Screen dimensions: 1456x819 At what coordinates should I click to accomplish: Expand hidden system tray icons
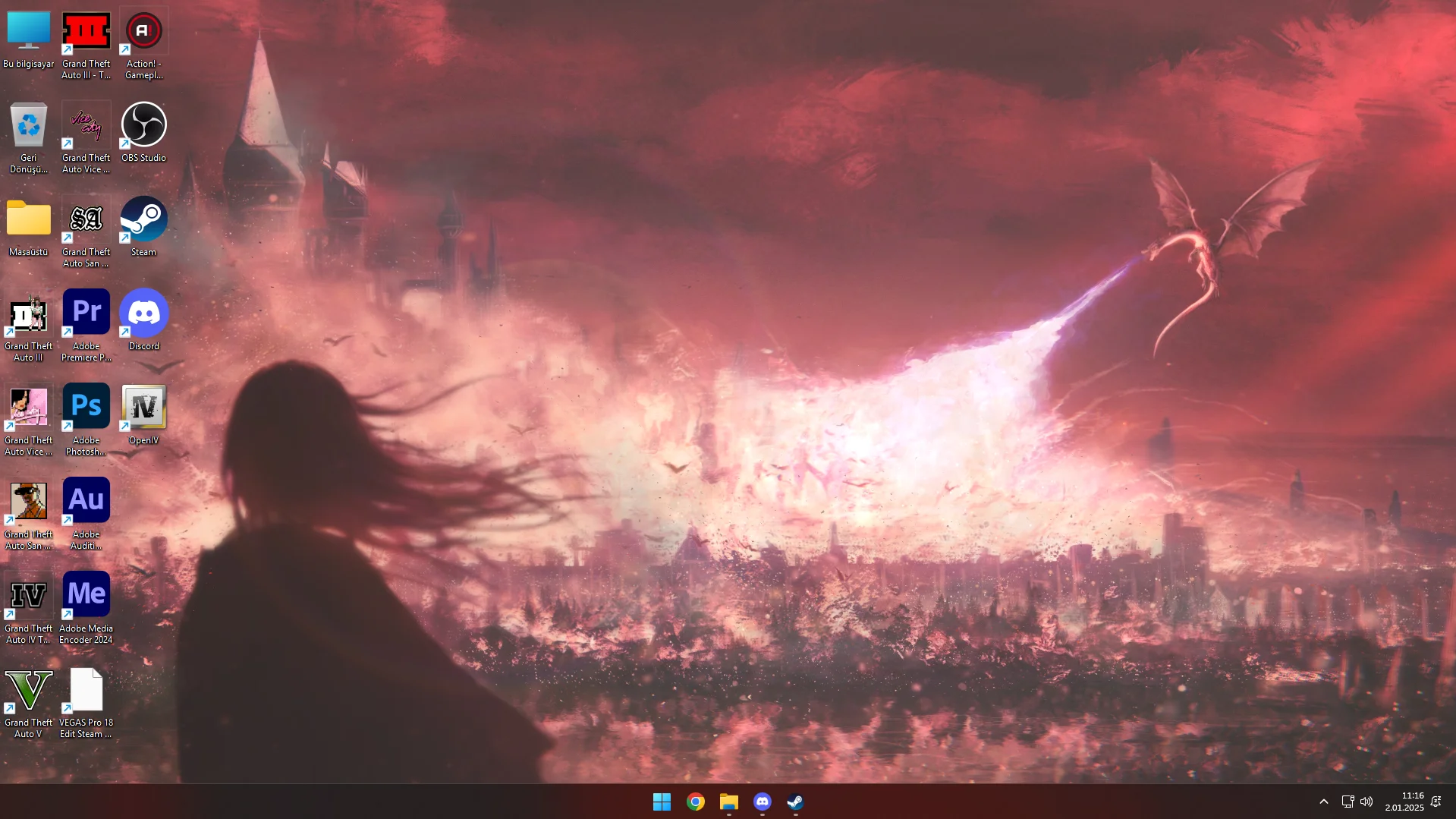point(1324,802)
